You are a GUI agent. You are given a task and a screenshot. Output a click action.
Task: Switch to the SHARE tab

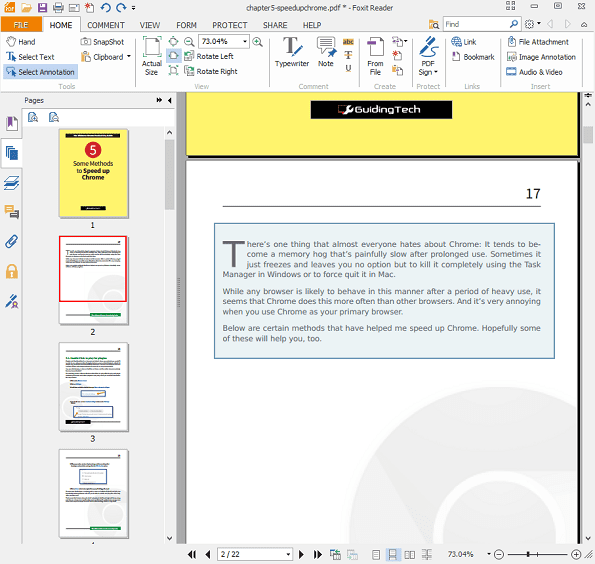(275, 25)
